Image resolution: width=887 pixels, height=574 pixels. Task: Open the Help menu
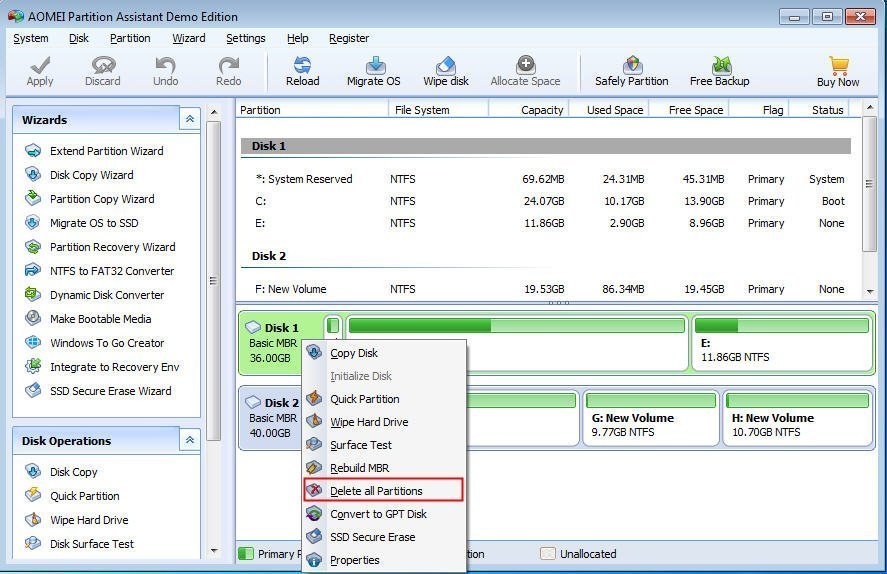point(298,38)
